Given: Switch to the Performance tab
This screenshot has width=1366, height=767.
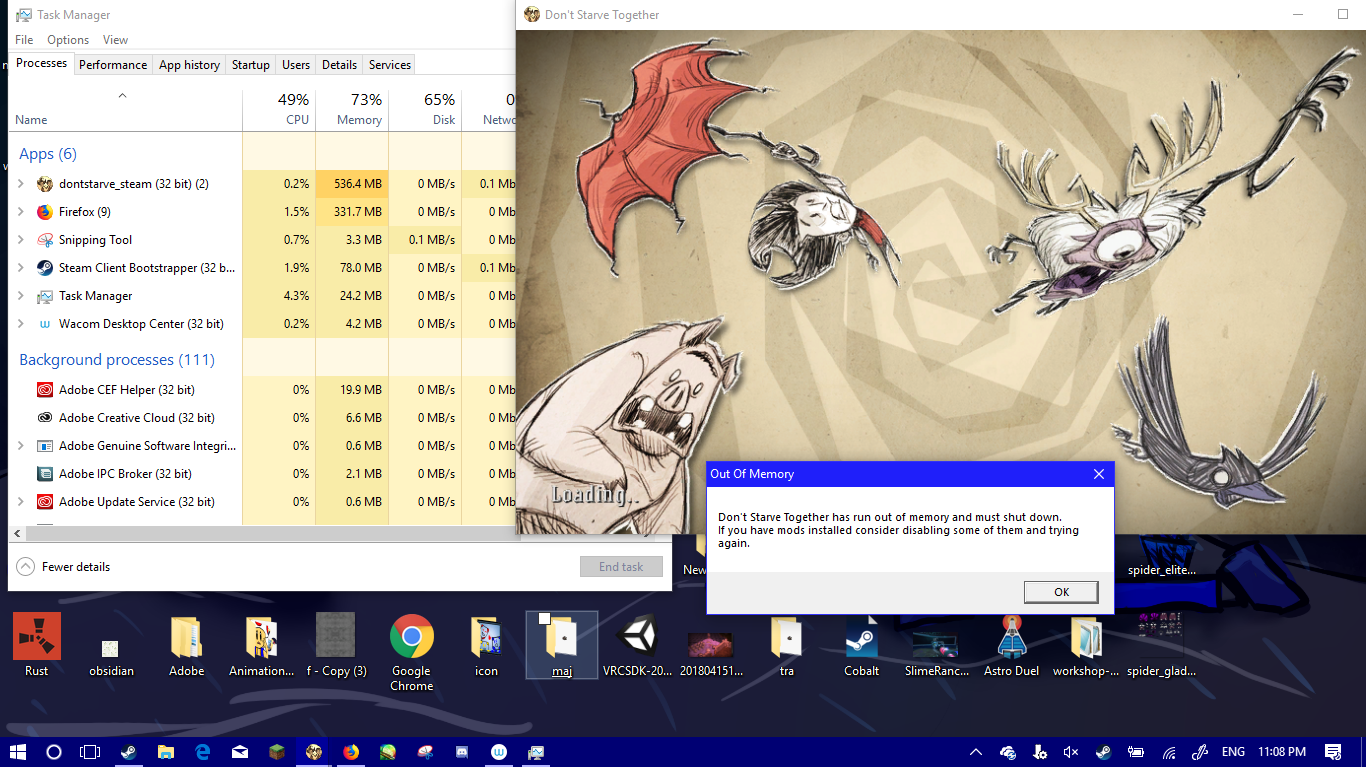Looking at the screenshot, I should (x=113, y=64).
